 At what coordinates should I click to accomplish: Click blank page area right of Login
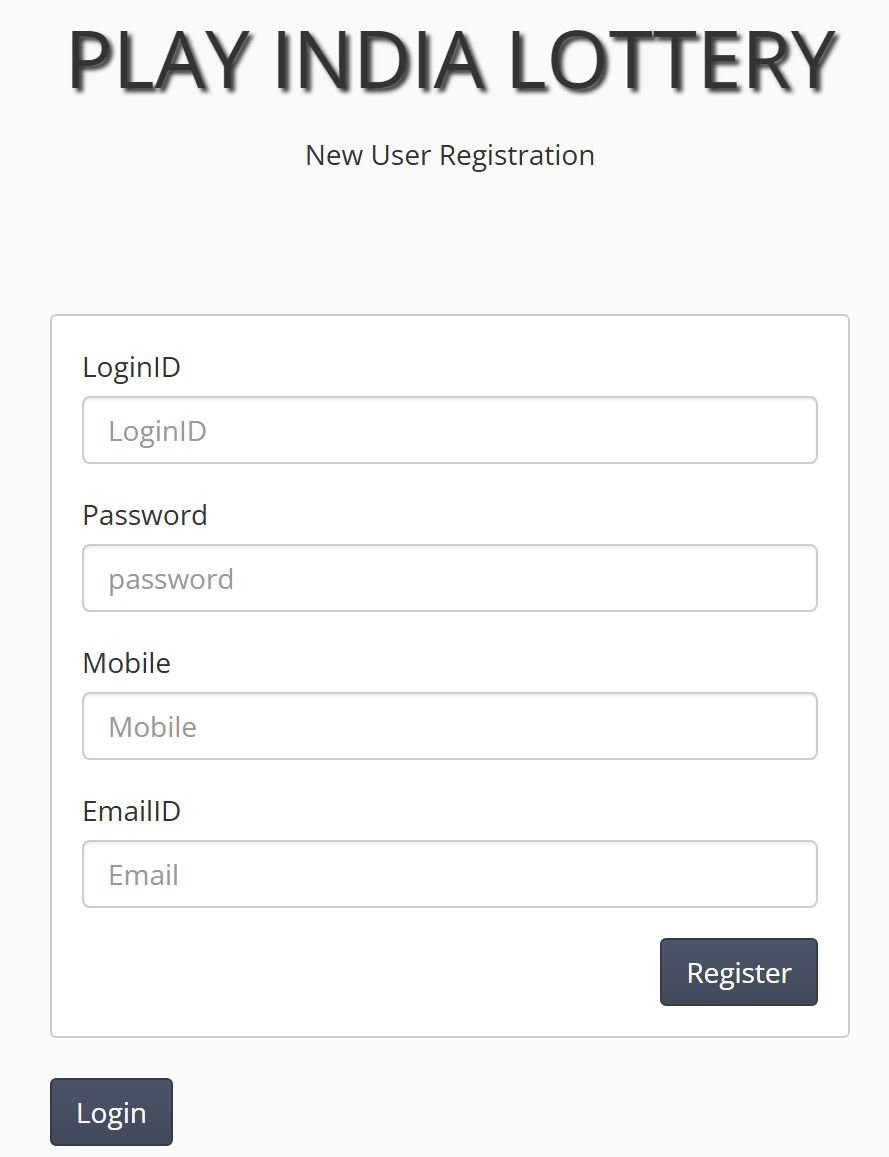pos(516,1112)
